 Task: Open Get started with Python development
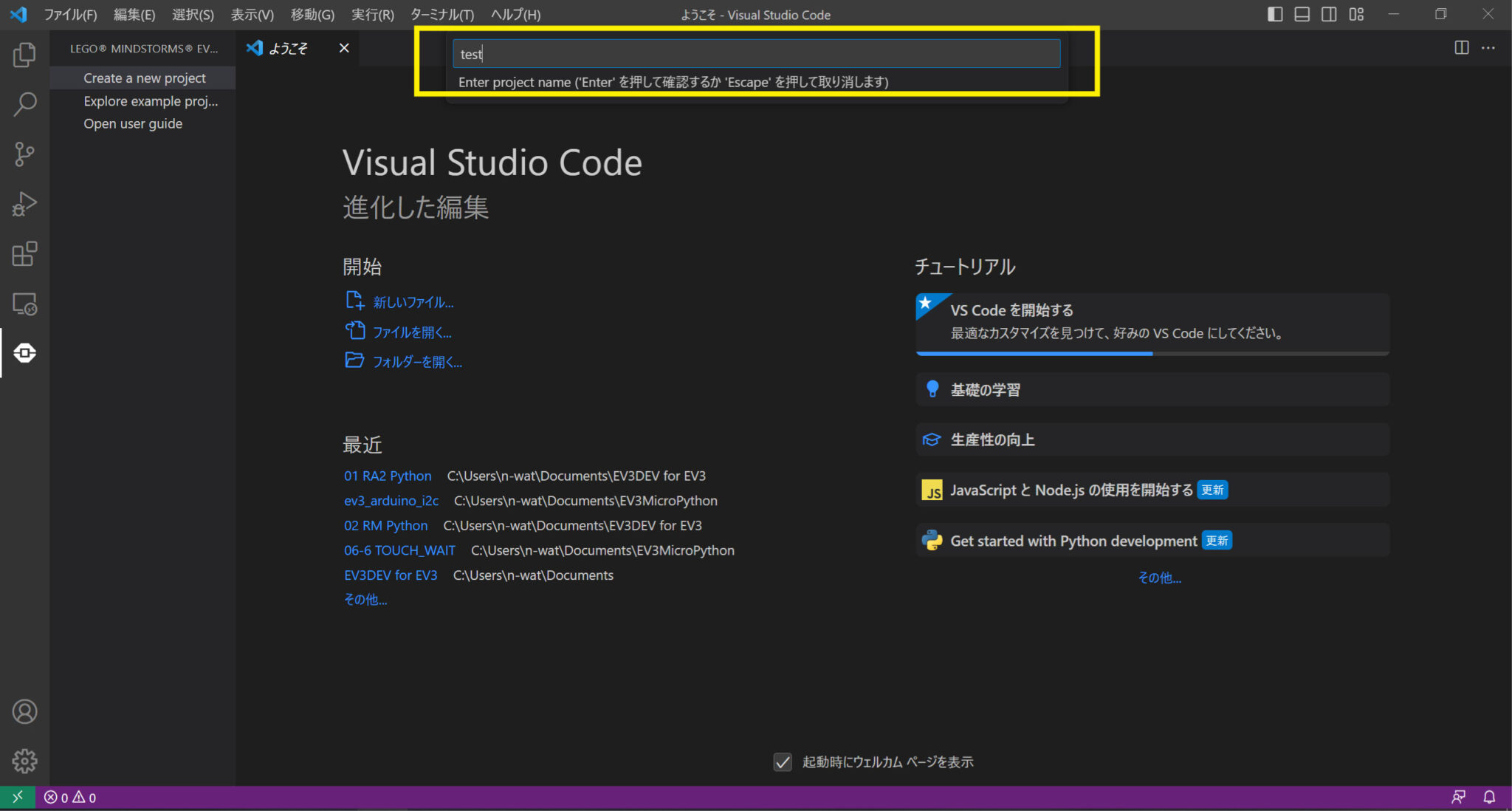tap(1152, 541)
